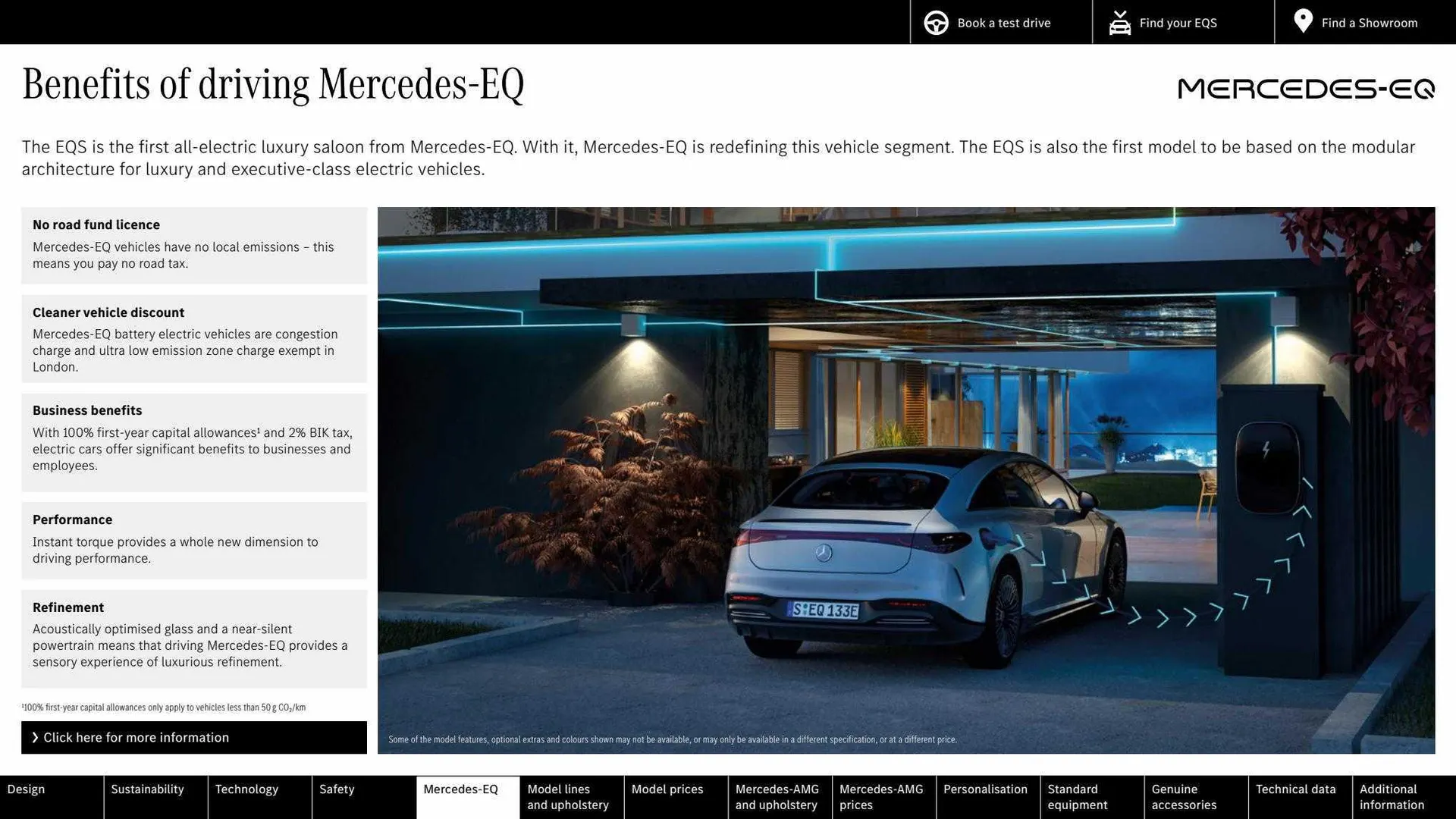Screen dimensions: 1456x819
Task: Click the location pin icon for showrooms
Action: [x=1304, y=21]
